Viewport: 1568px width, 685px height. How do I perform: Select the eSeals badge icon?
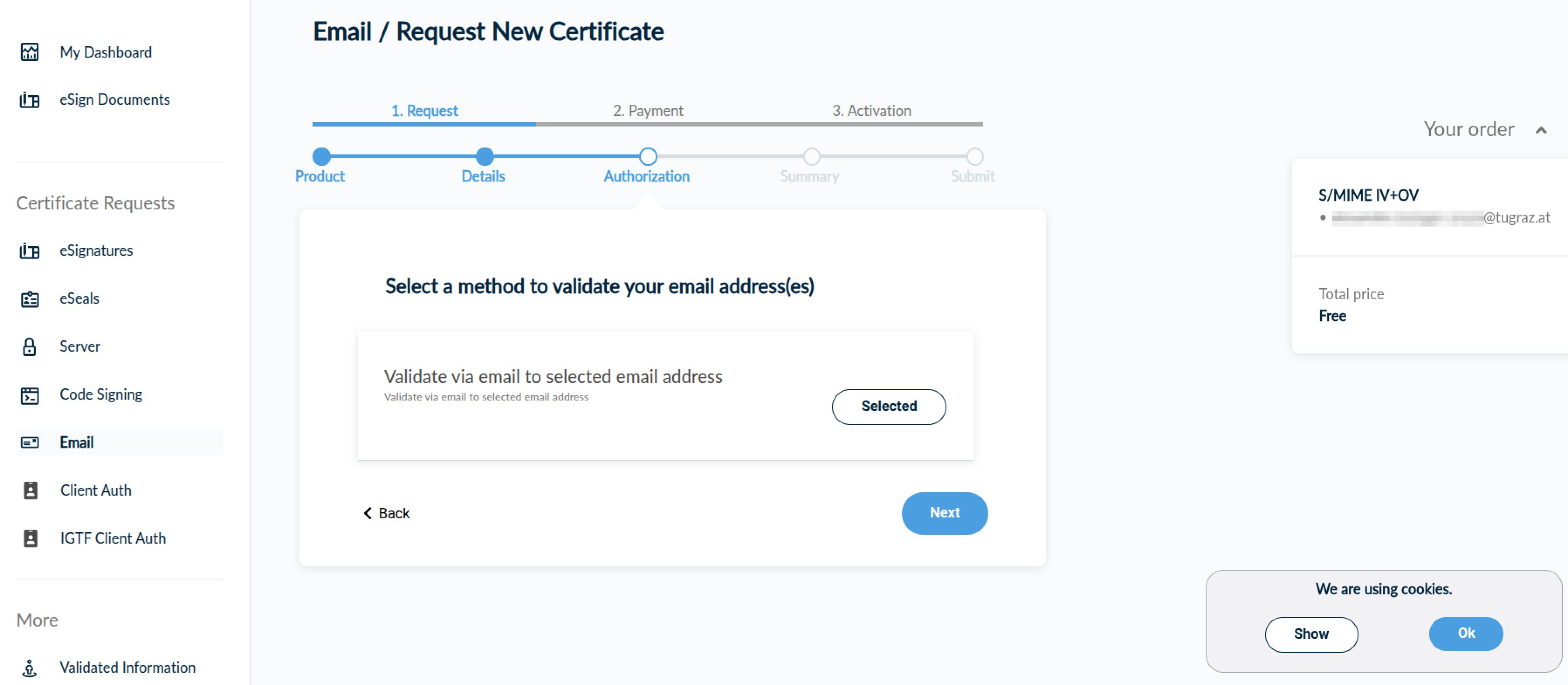[x=29, y=299]
